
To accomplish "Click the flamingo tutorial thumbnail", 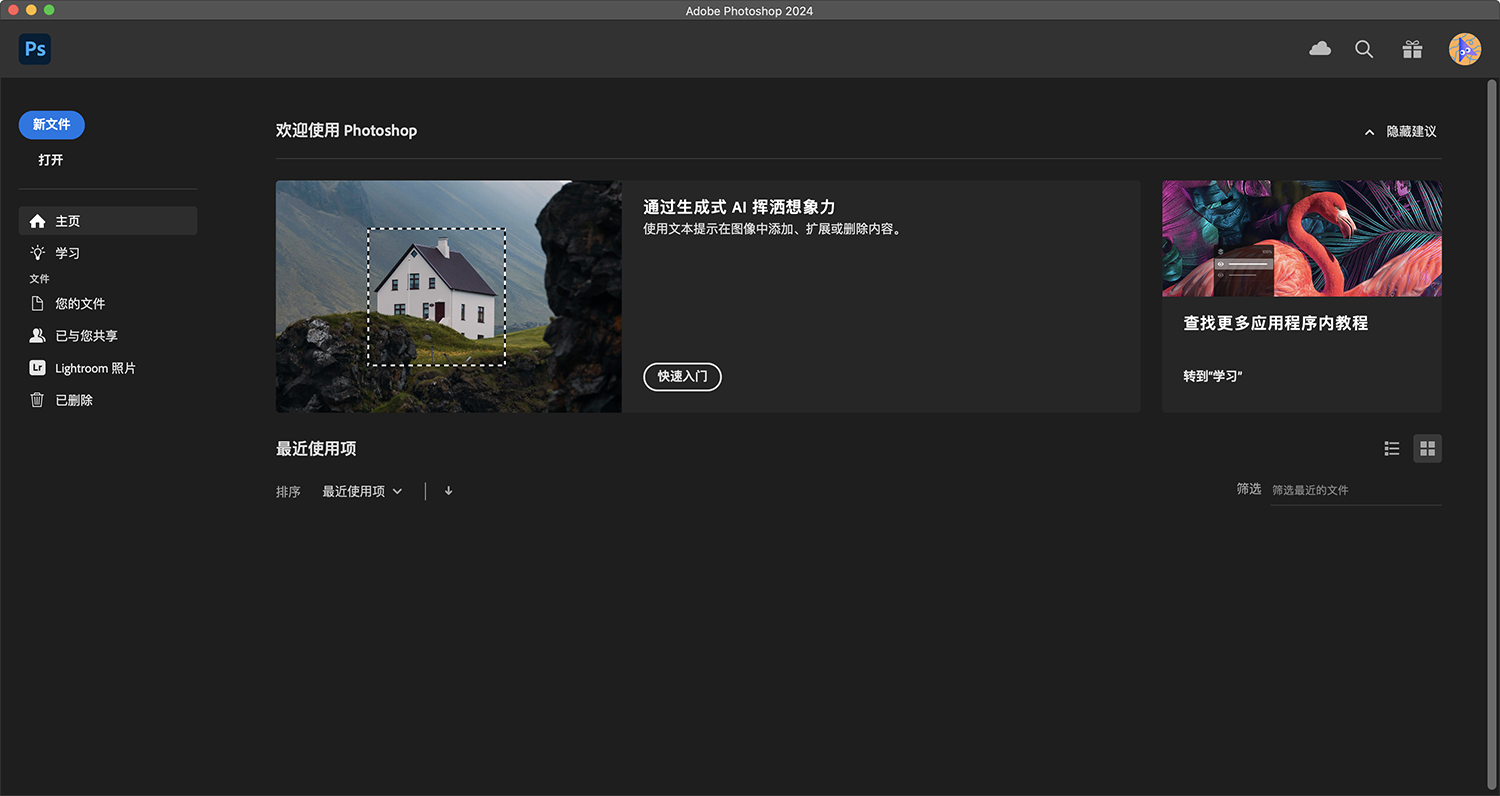I will pyautogui.click(x=1302, y=238).
